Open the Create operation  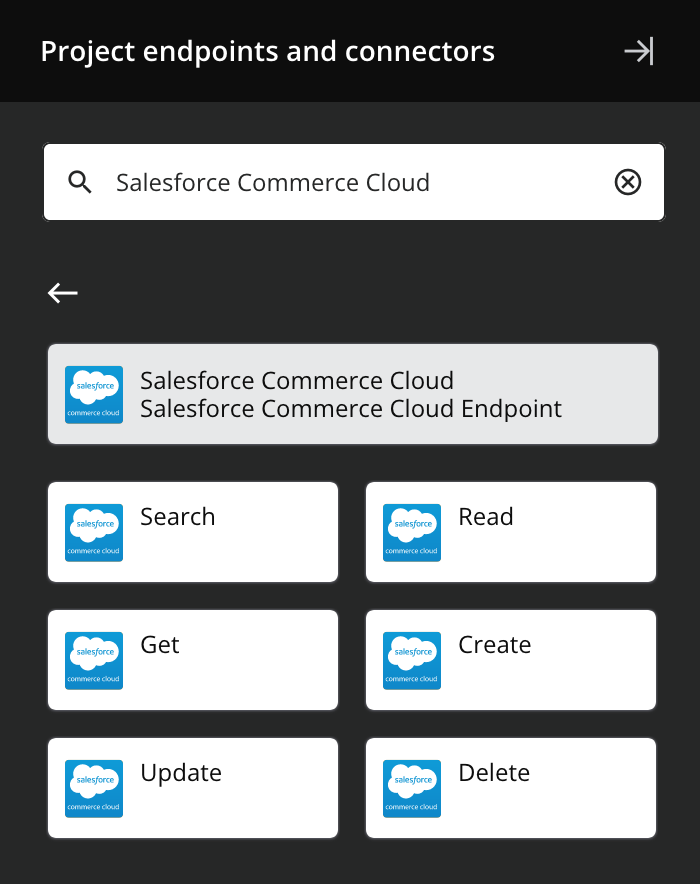510,659
